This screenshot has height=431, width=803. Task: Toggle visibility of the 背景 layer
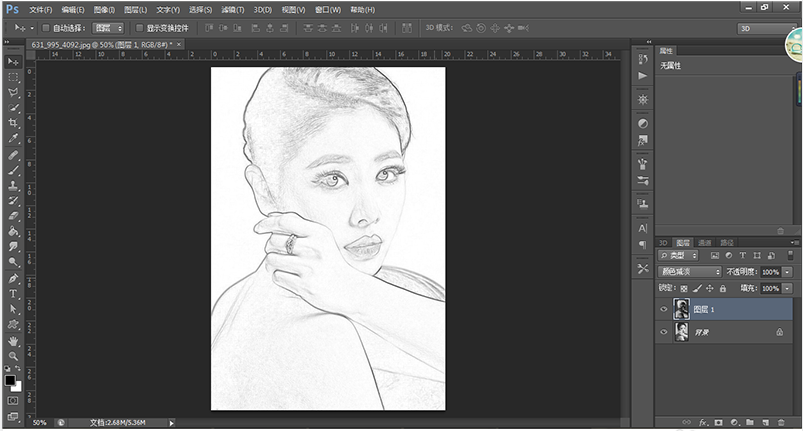click(x=664, y=332)
